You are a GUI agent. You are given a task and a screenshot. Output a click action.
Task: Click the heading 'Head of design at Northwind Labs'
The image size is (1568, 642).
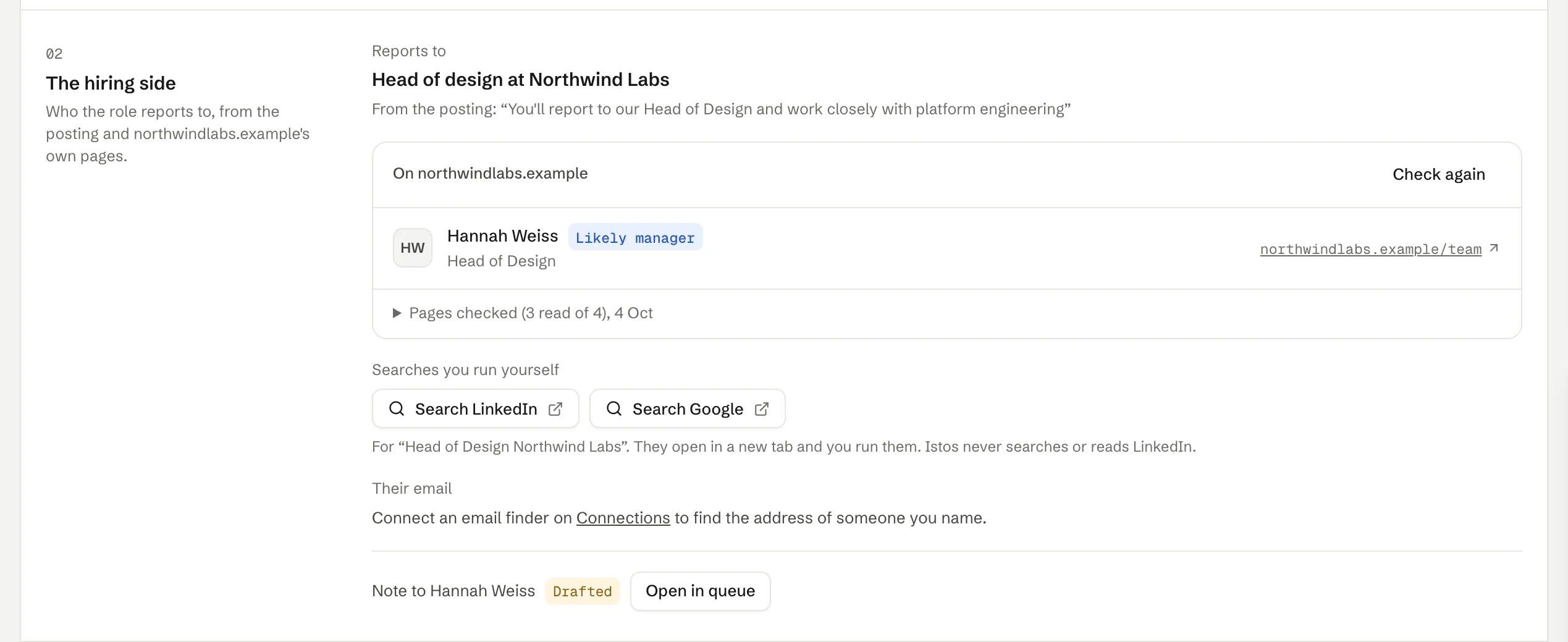tap(520, 80)
